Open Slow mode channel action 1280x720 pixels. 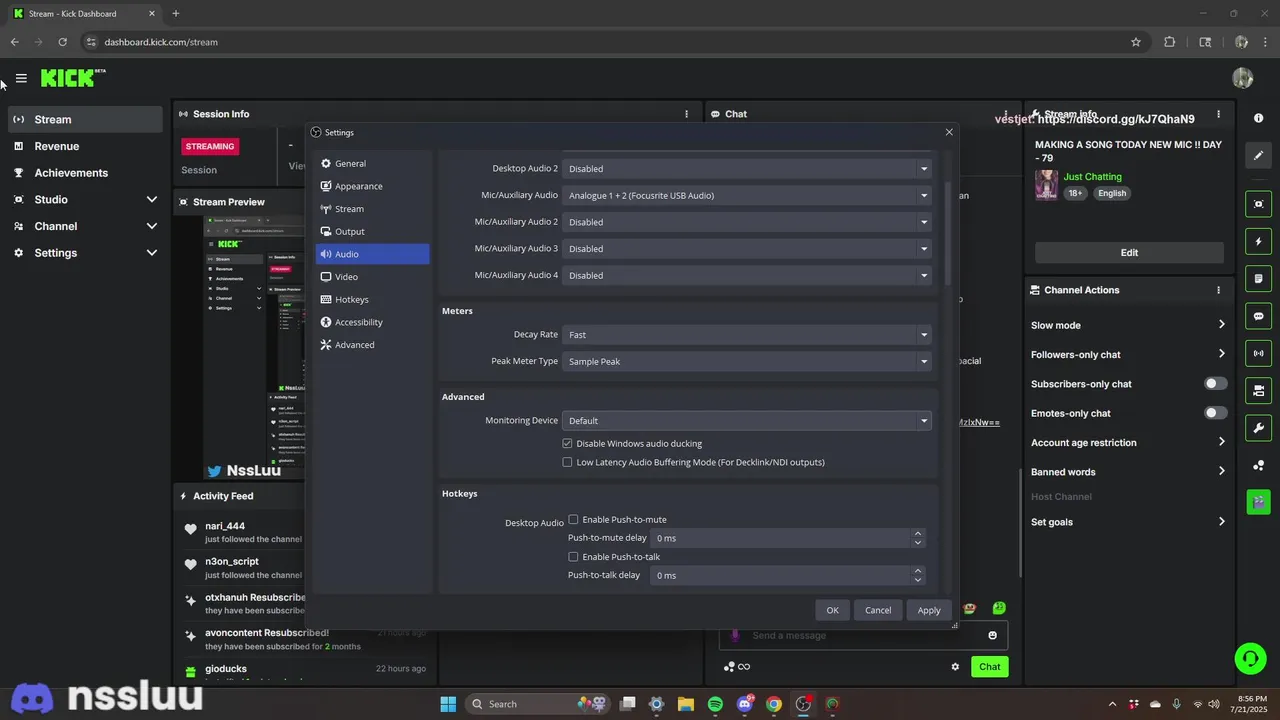[x=1128, y=325]
